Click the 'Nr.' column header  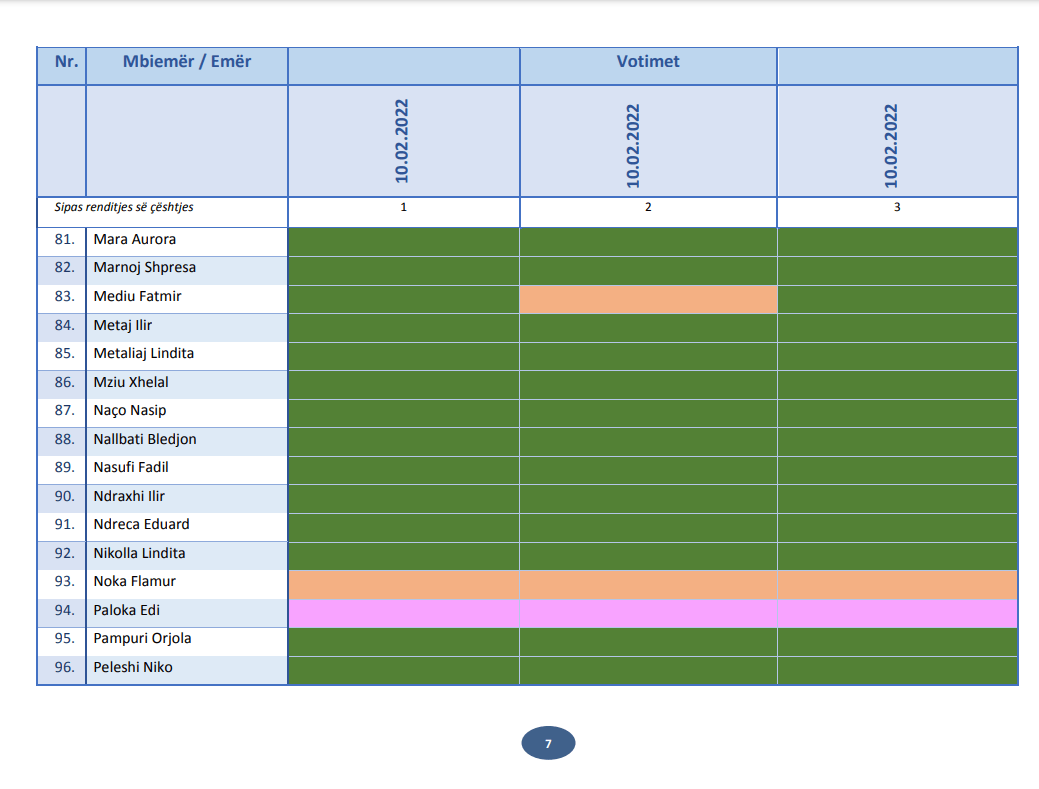(x=67, y=62)
